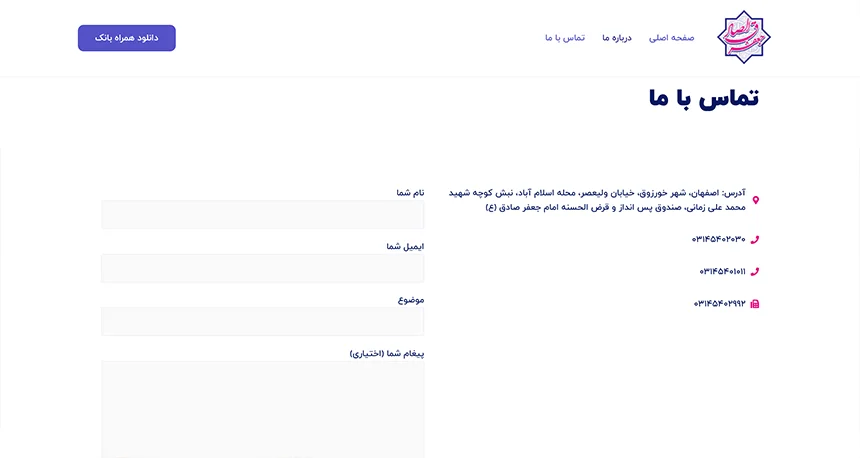Click the تماس با ما page heading
Screen dimensions: 860x458
pos(703,98)
